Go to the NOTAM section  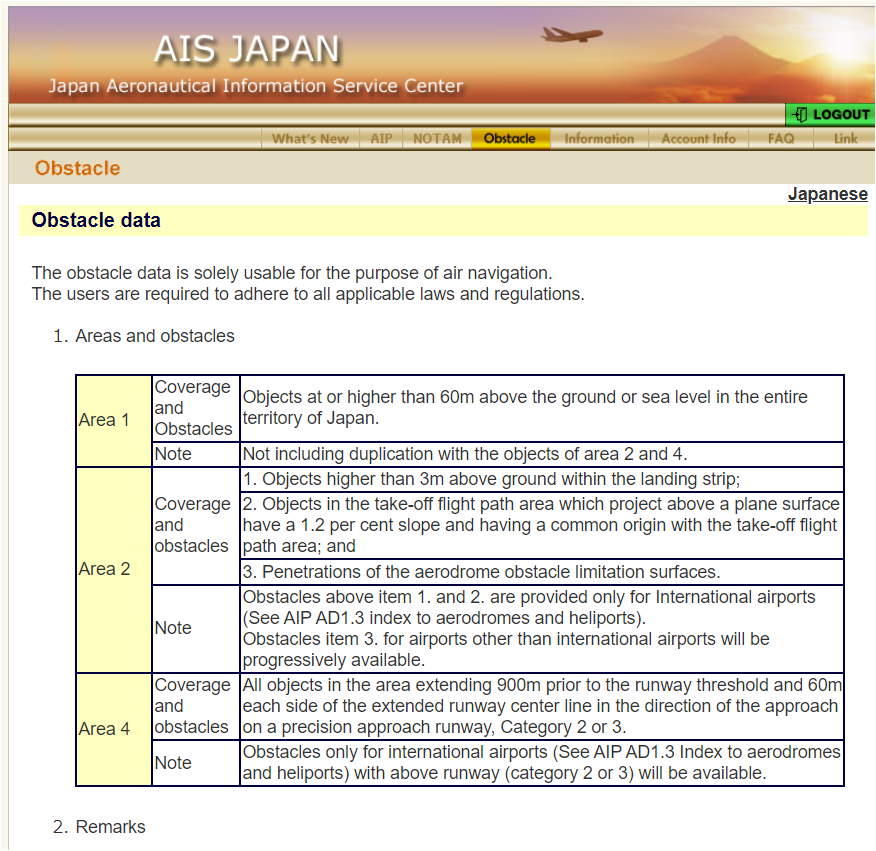(x=437, y=139)
